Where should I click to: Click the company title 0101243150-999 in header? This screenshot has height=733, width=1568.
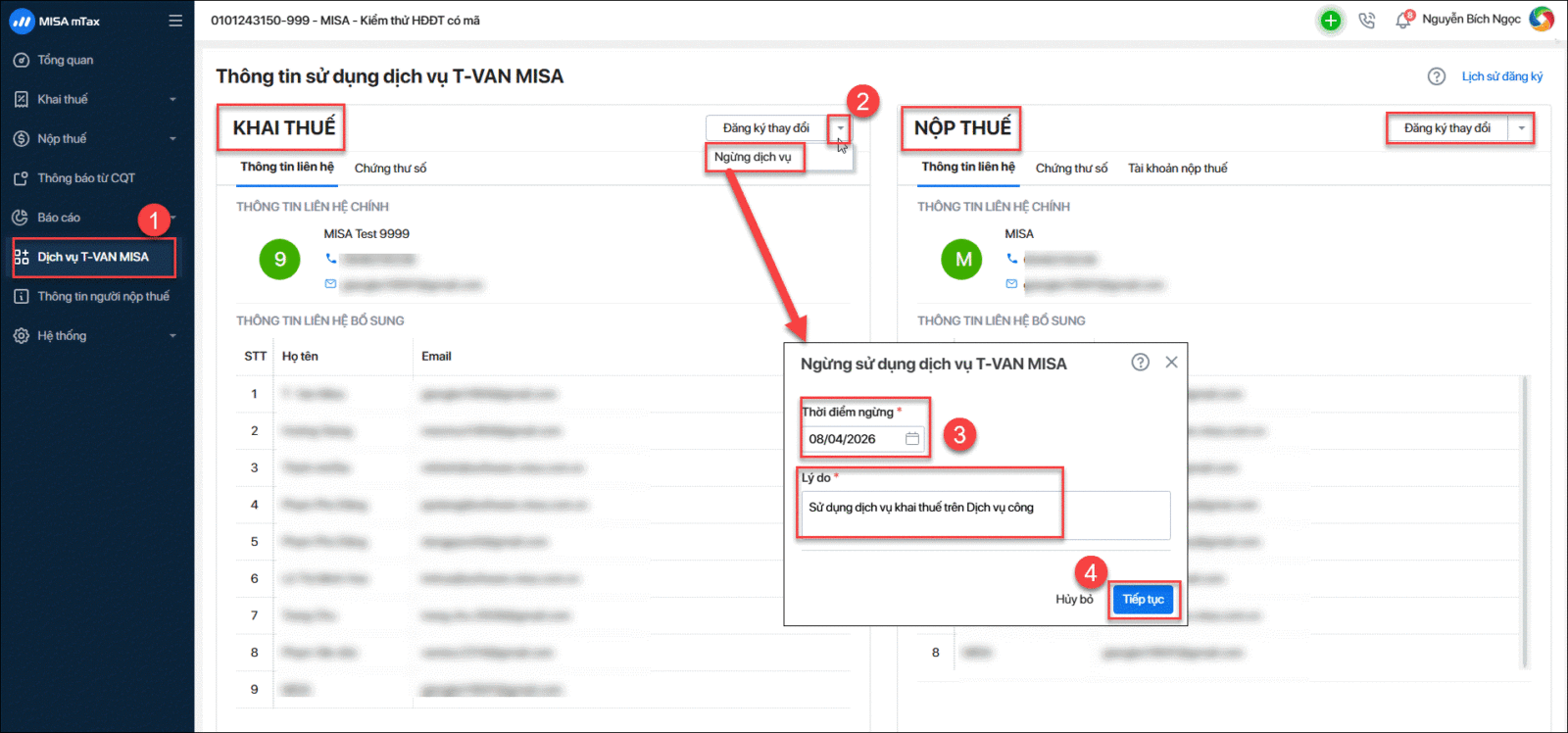pyautogui.click(x=345, y=21)
